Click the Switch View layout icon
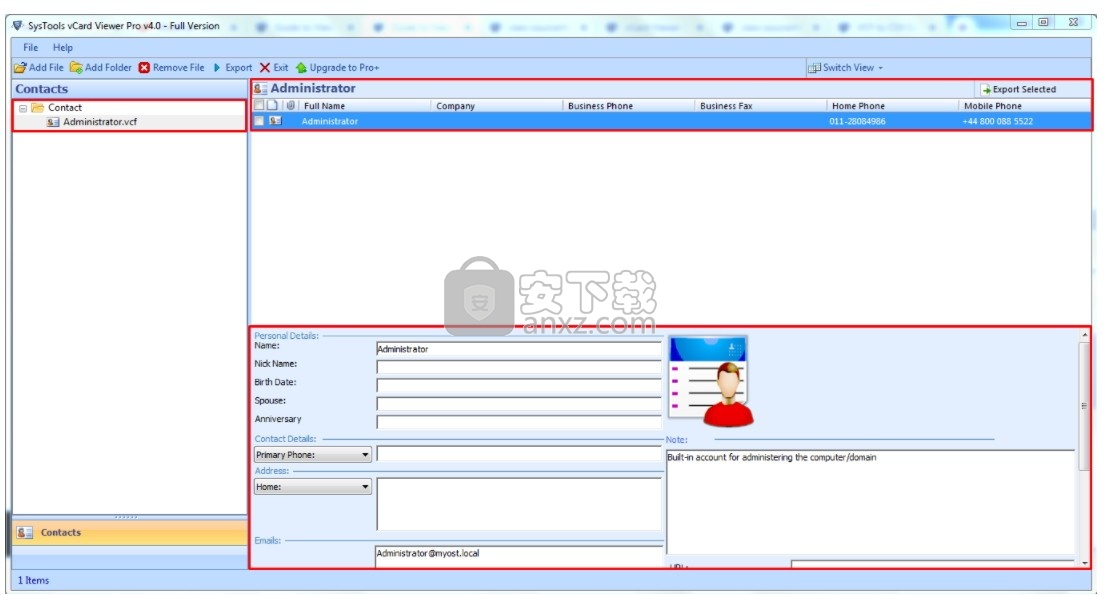The image size is (1105, 595). click(814, 68)
